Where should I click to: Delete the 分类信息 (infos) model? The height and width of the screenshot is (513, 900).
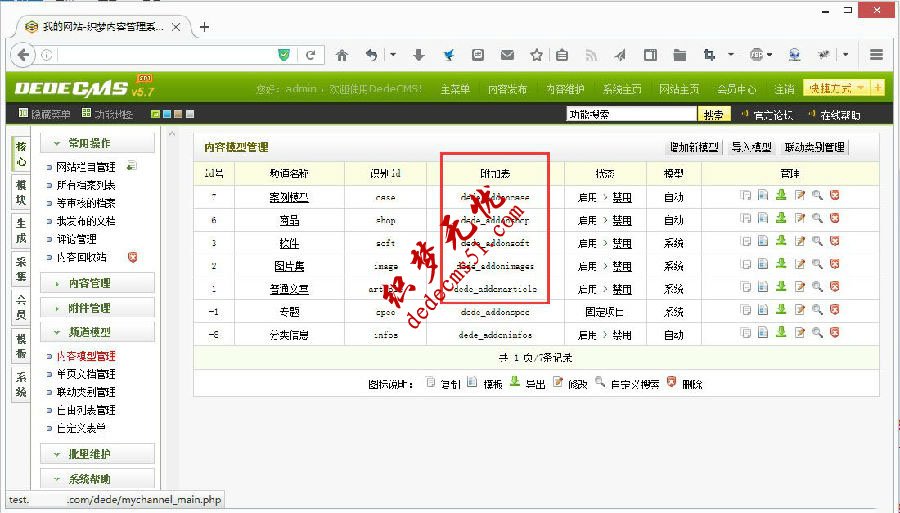pos(835,332)
